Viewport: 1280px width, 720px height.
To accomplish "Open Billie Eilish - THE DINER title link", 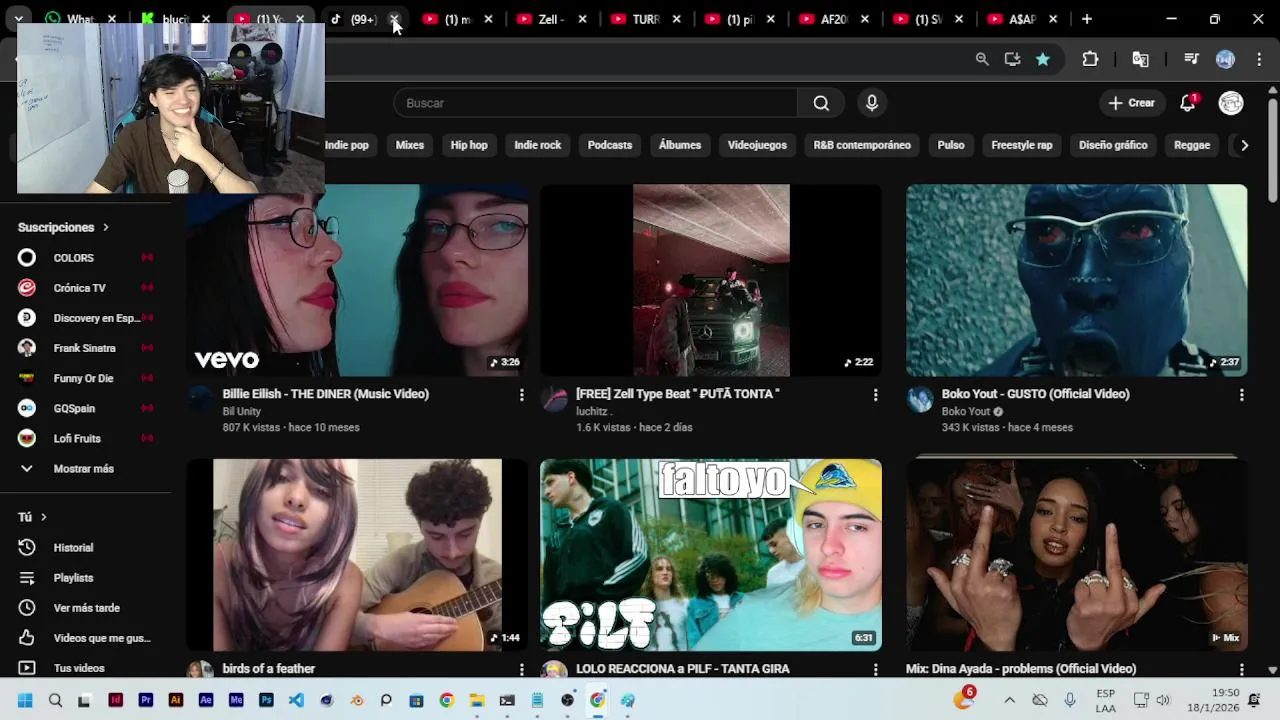I will click(x=326, y=394).
